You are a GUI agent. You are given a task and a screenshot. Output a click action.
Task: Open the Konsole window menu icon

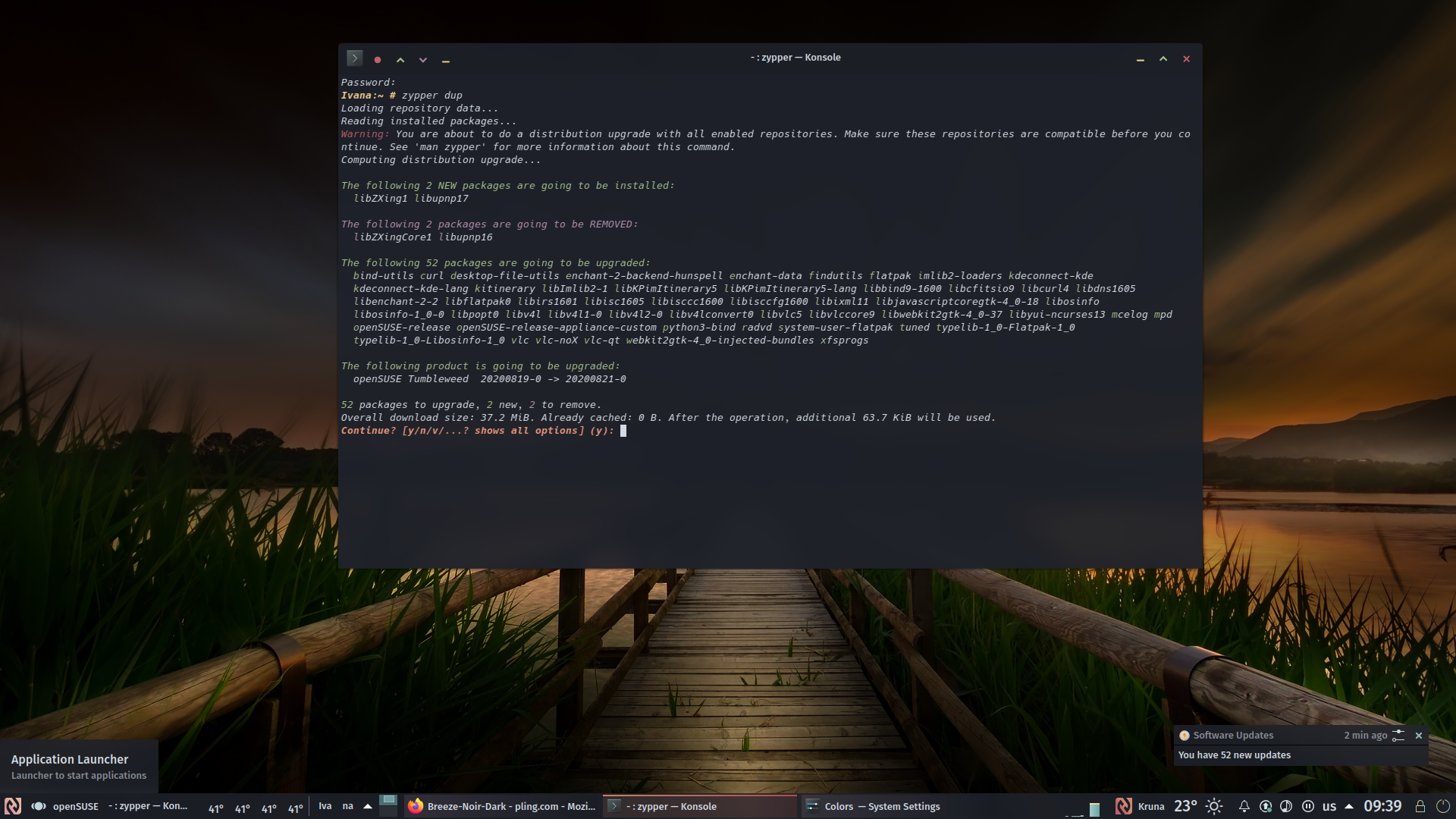tap(354, 58)
